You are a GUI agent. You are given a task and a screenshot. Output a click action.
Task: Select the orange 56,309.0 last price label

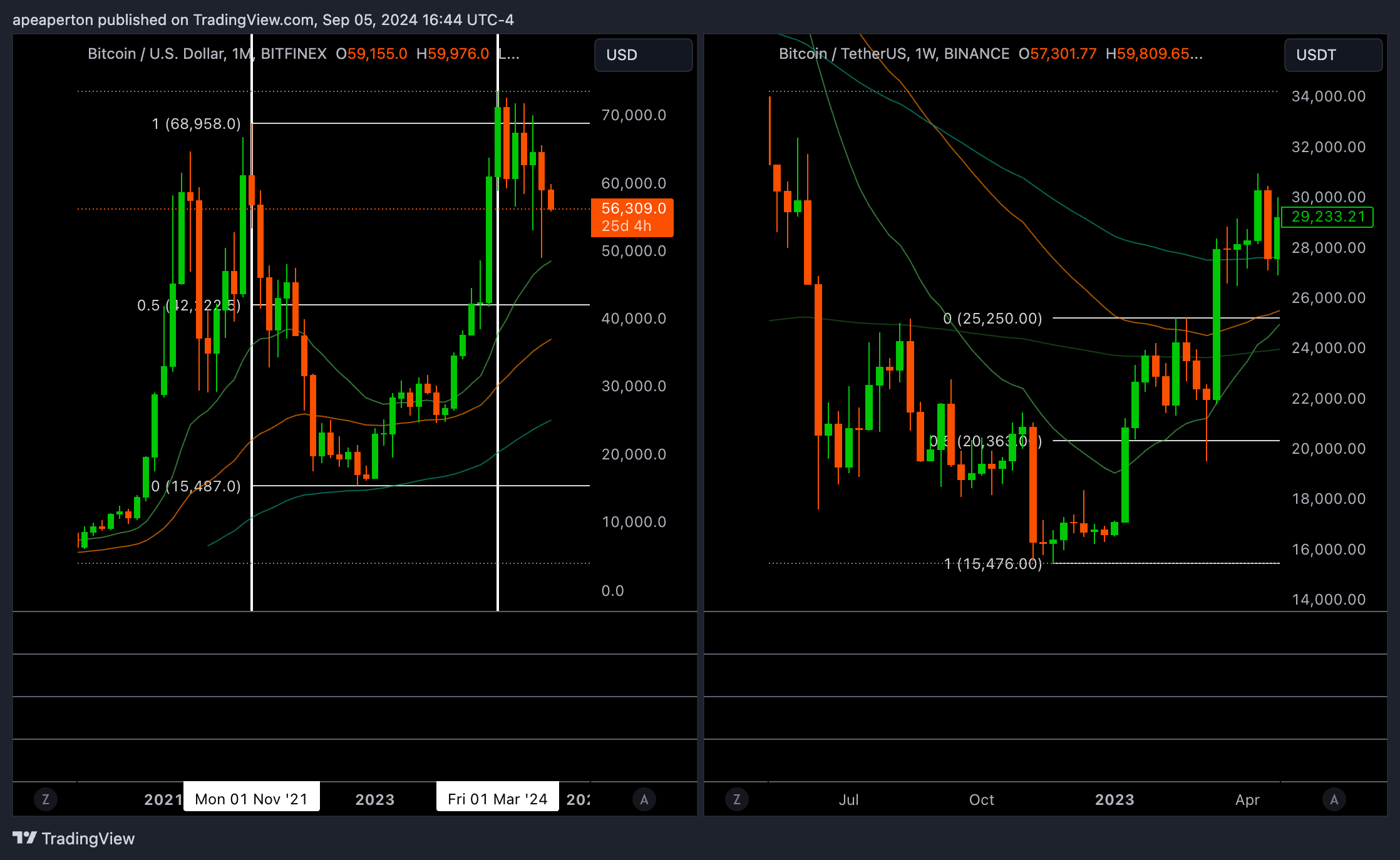tap(632, 208)
